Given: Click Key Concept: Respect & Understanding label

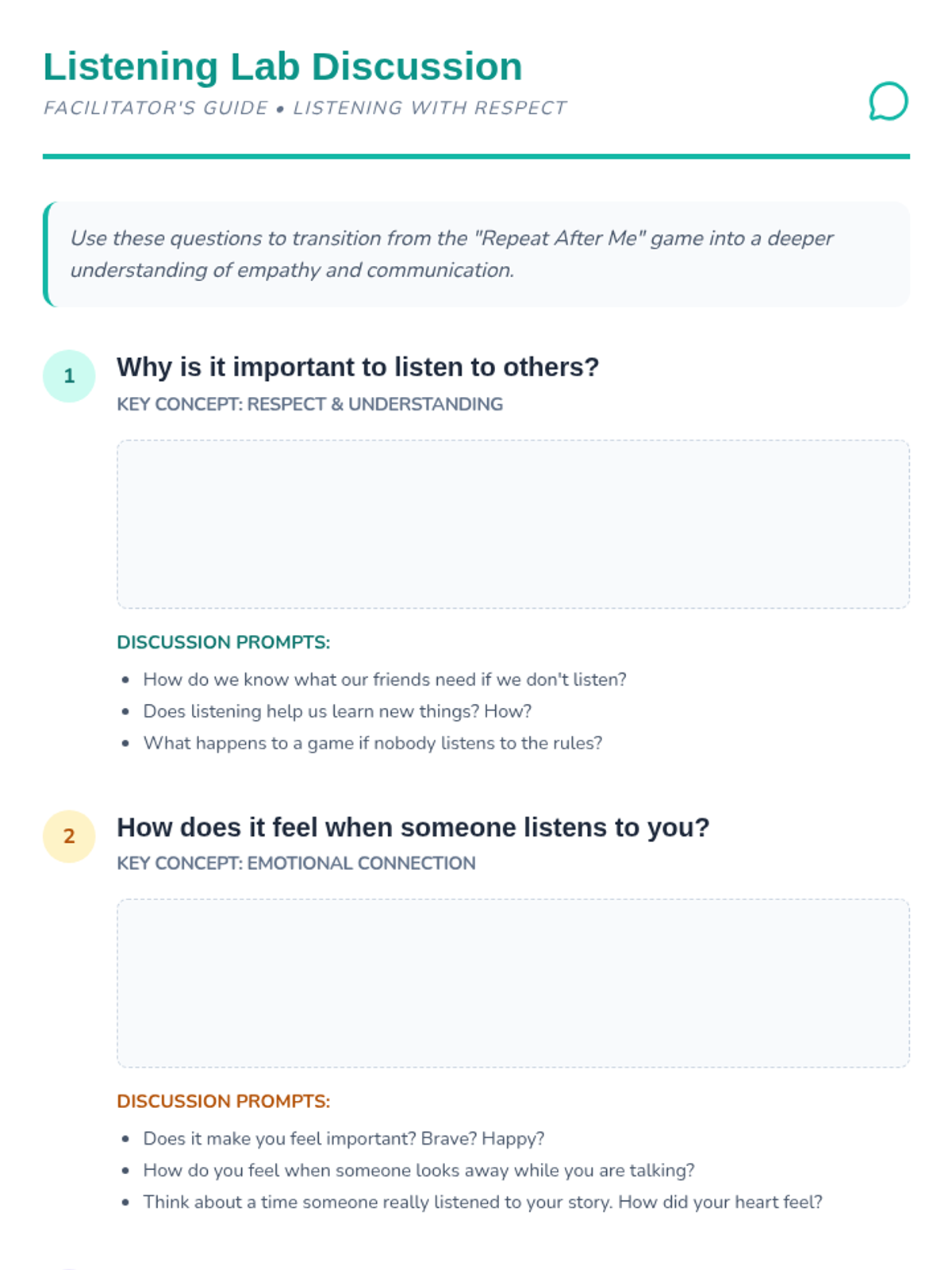Looking at the screenshot, I should [309, 404].
